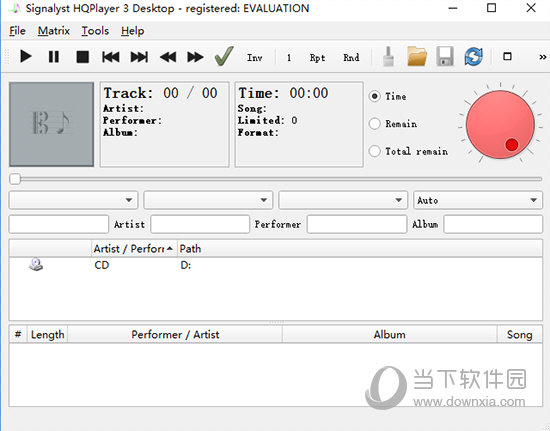This screenshot has height=431, width=550.
Task: Open the File menu
Action: click(x=17, y=31)
